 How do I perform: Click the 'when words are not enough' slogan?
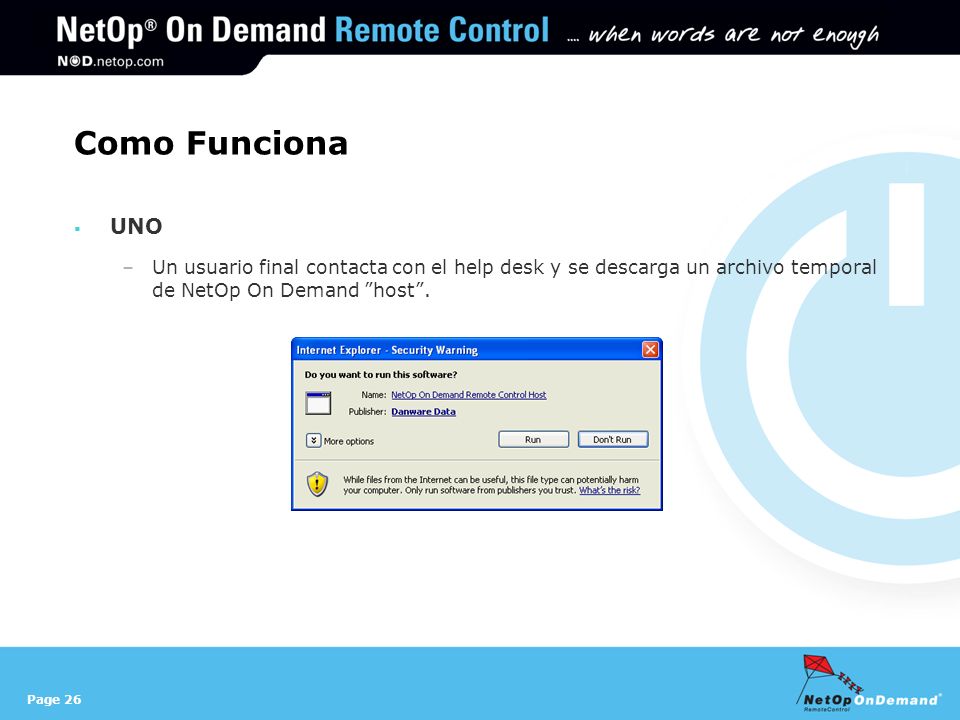[733, 35]
